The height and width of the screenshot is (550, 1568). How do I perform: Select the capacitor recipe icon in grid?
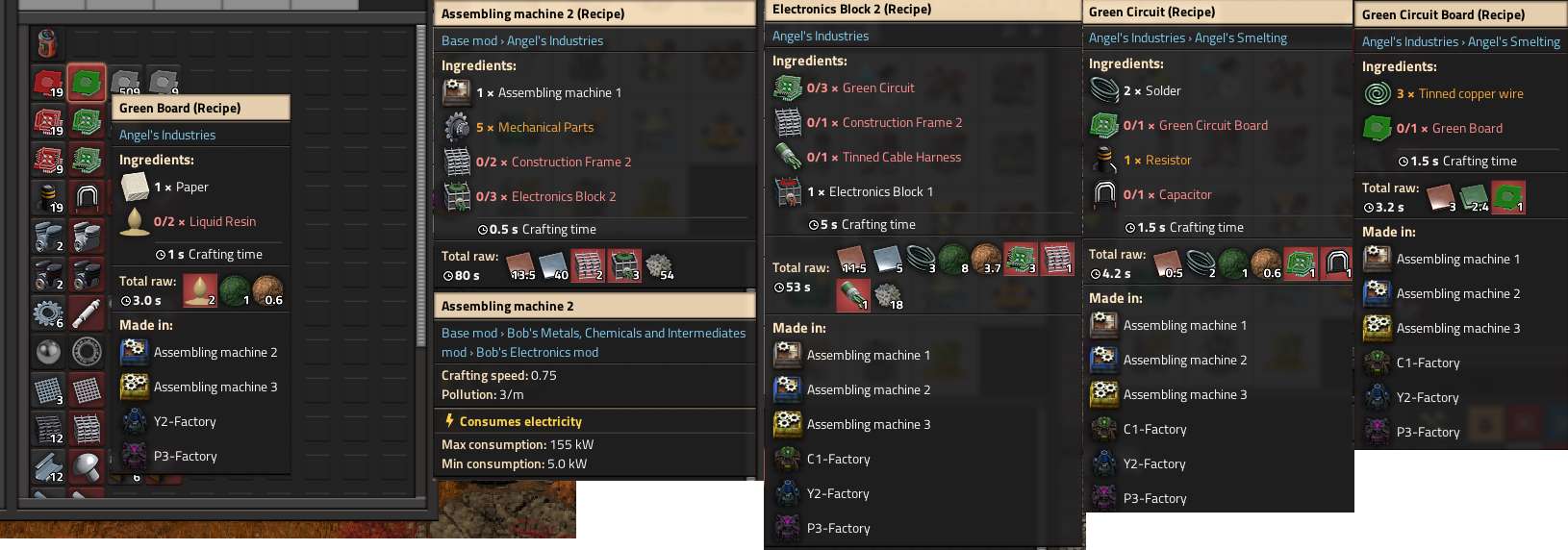87,197
